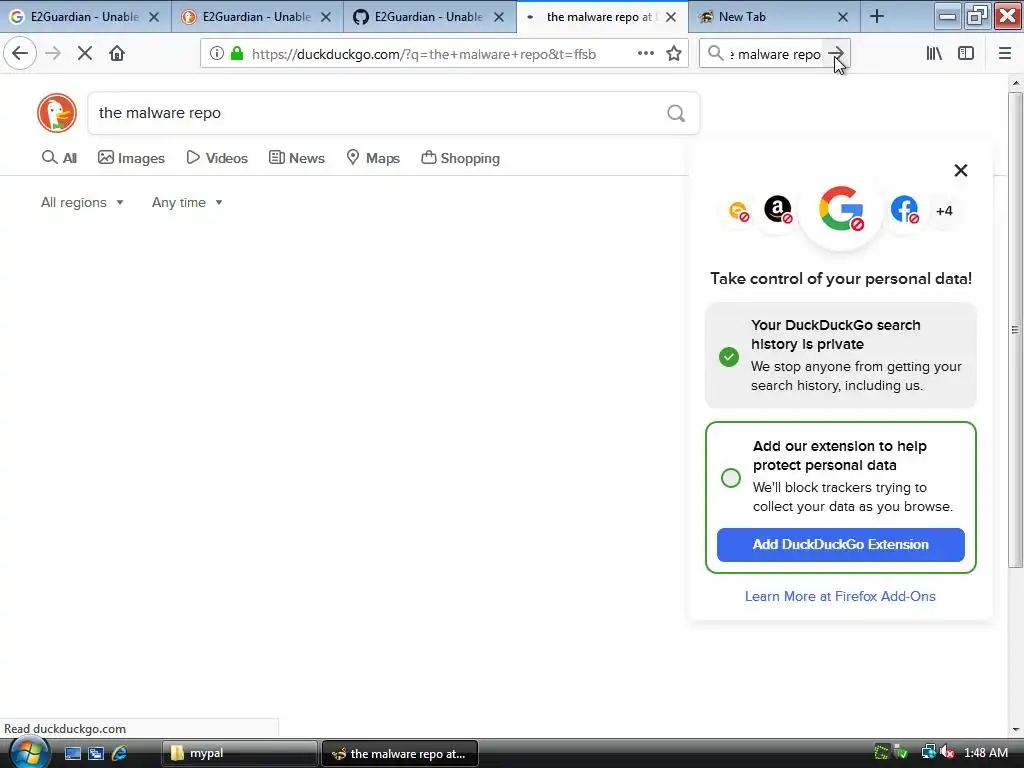1024x768 pixels.
Task: Click scrollbar down arrow
Action: click(x=1016, y=729)
